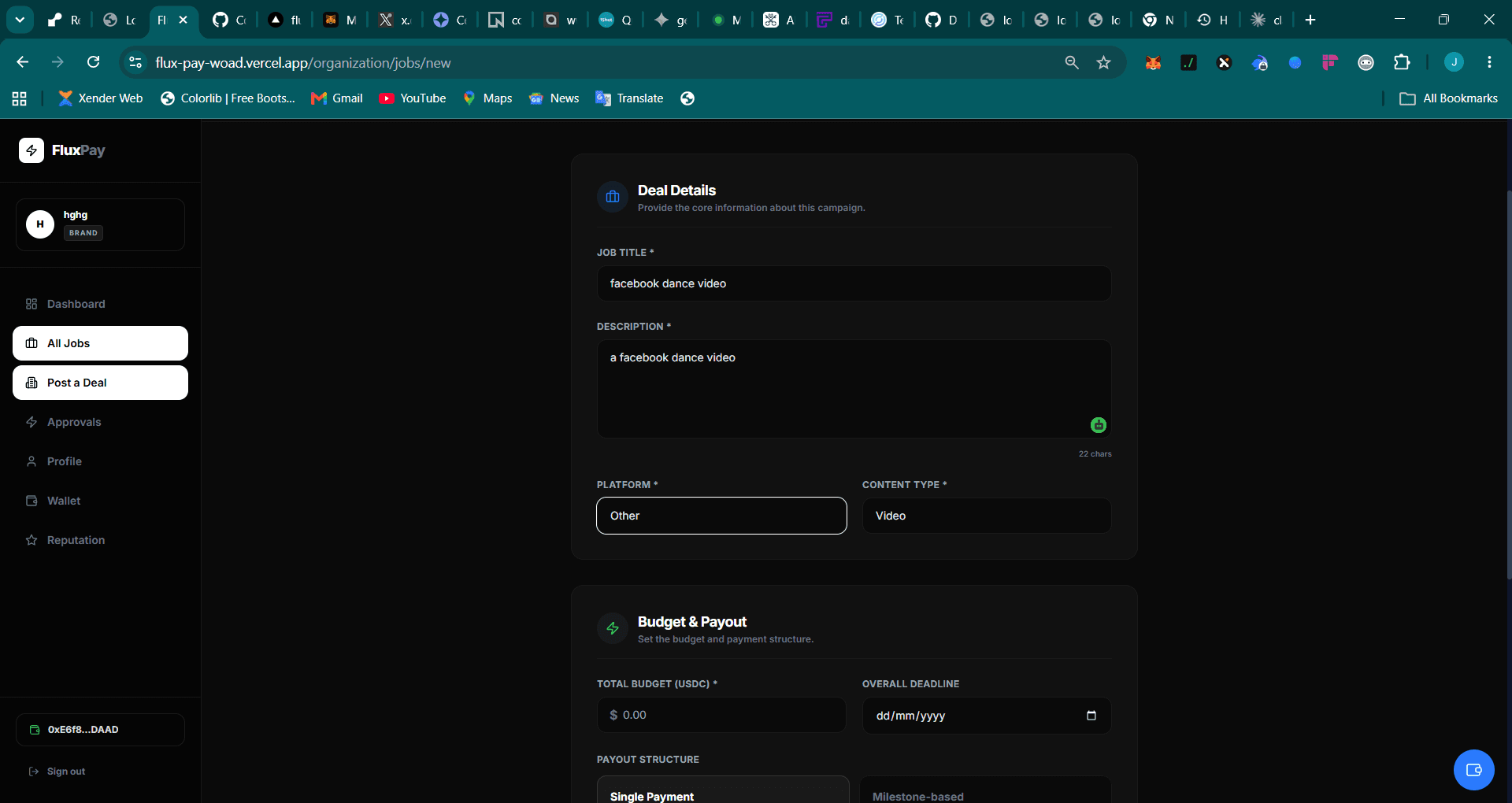Reload the current page

[x=93, y=62]
